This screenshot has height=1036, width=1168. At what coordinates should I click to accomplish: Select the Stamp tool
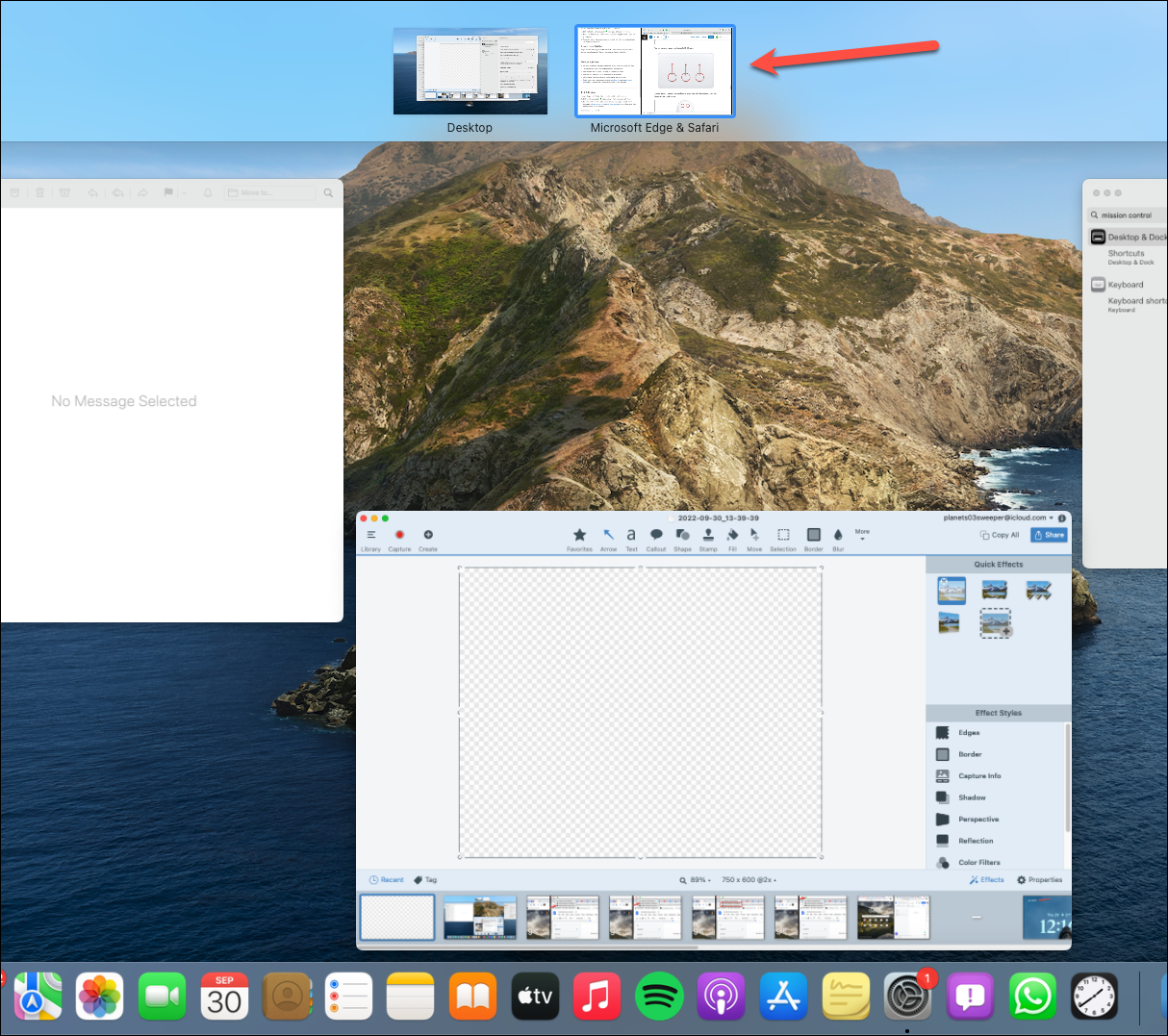(708, 540)
